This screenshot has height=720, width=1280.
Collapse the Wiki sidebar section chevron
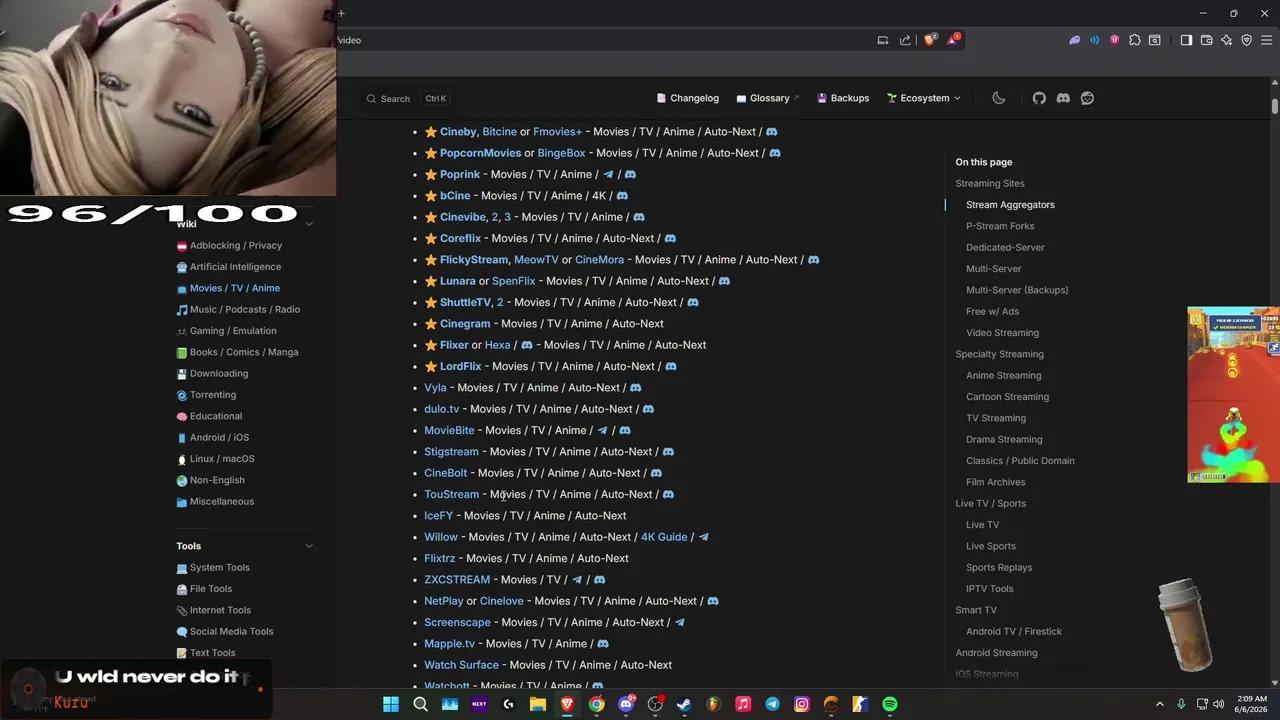click(x=309, y=224)
